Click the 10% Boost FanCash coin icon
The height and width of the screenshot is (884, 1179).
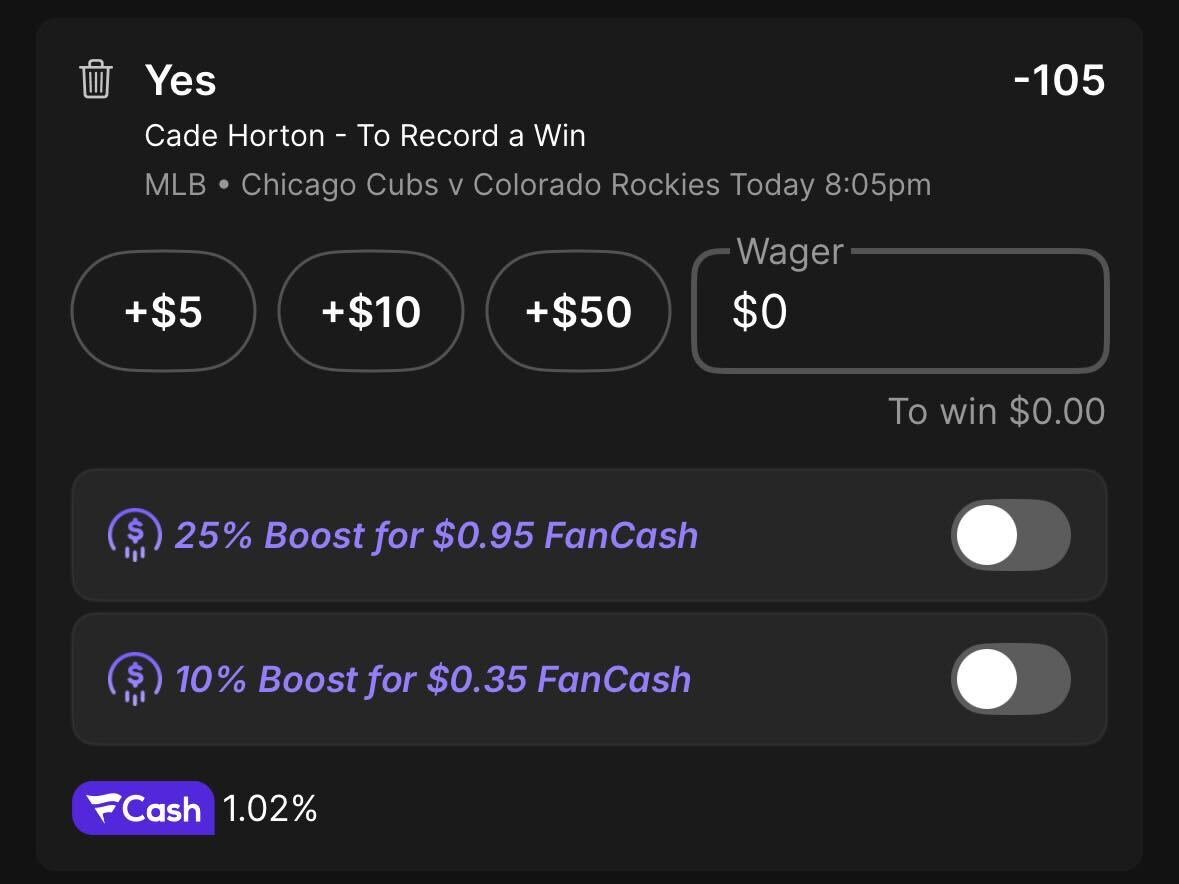134,679
